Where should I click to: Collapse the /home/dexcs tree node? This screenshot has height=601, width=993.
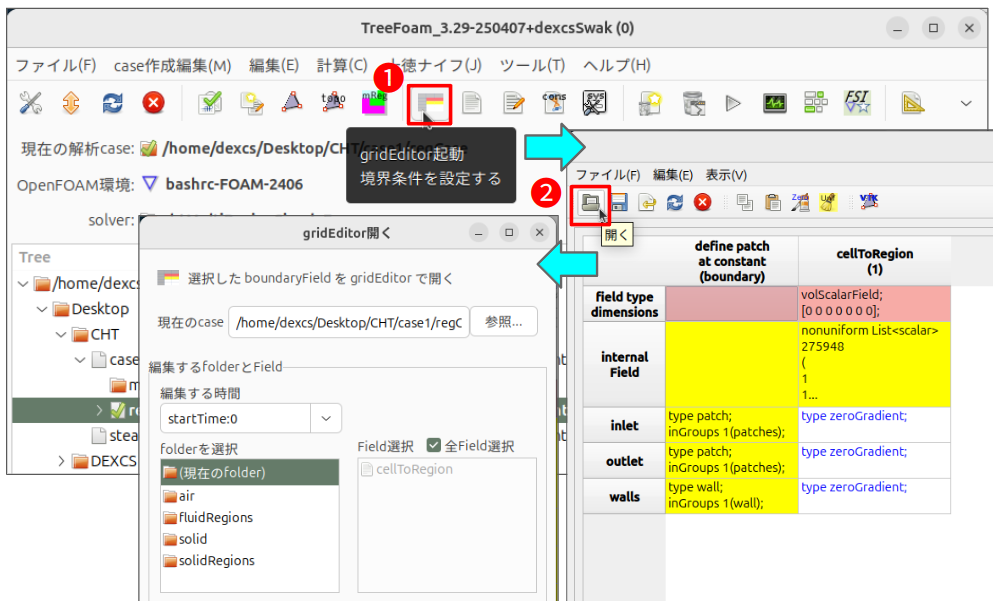[x=23, y=283]
